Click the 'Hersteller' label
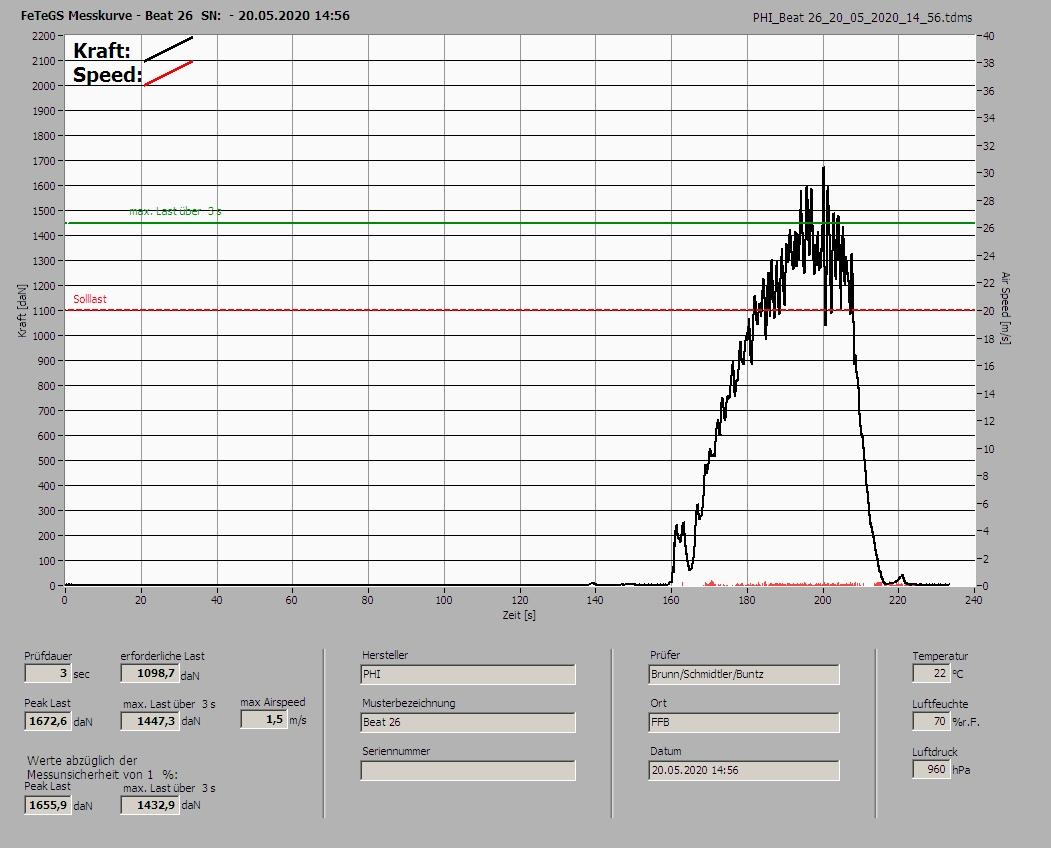 [x=385, y=654]
